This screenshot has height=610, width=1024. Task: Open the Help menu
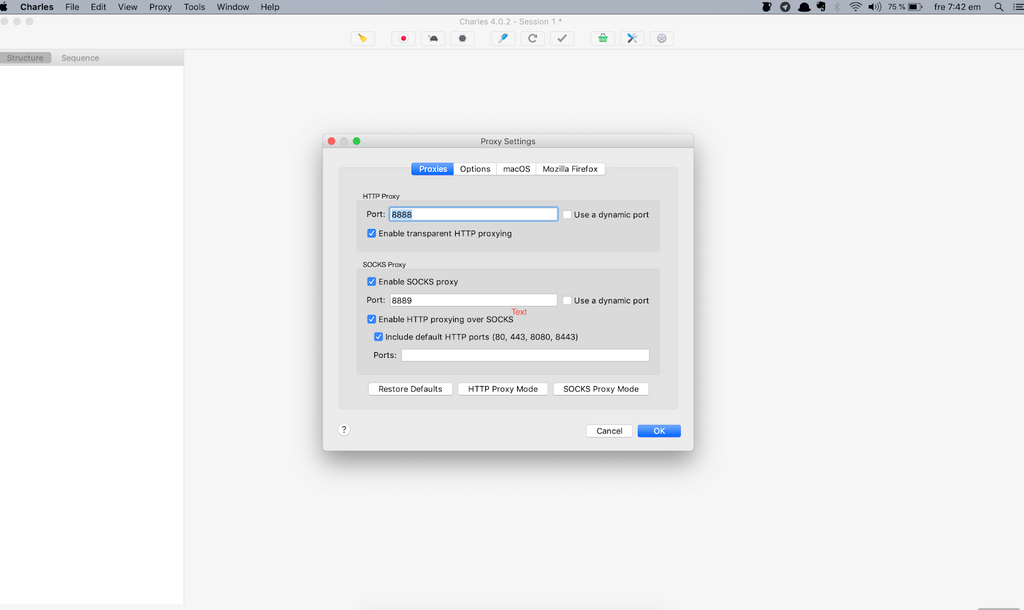point(270,7)
